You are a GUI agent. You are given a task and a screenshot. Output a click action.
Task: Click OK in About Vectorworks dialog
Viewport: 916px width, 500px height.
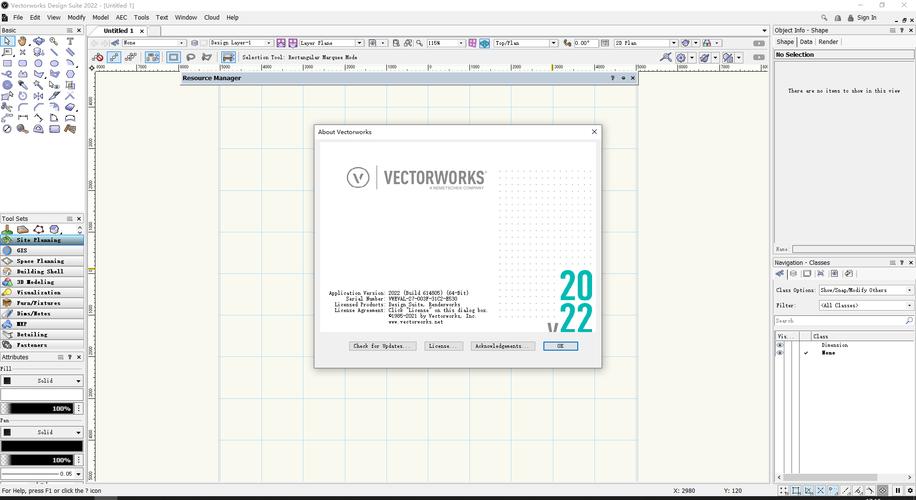(560, 346)
